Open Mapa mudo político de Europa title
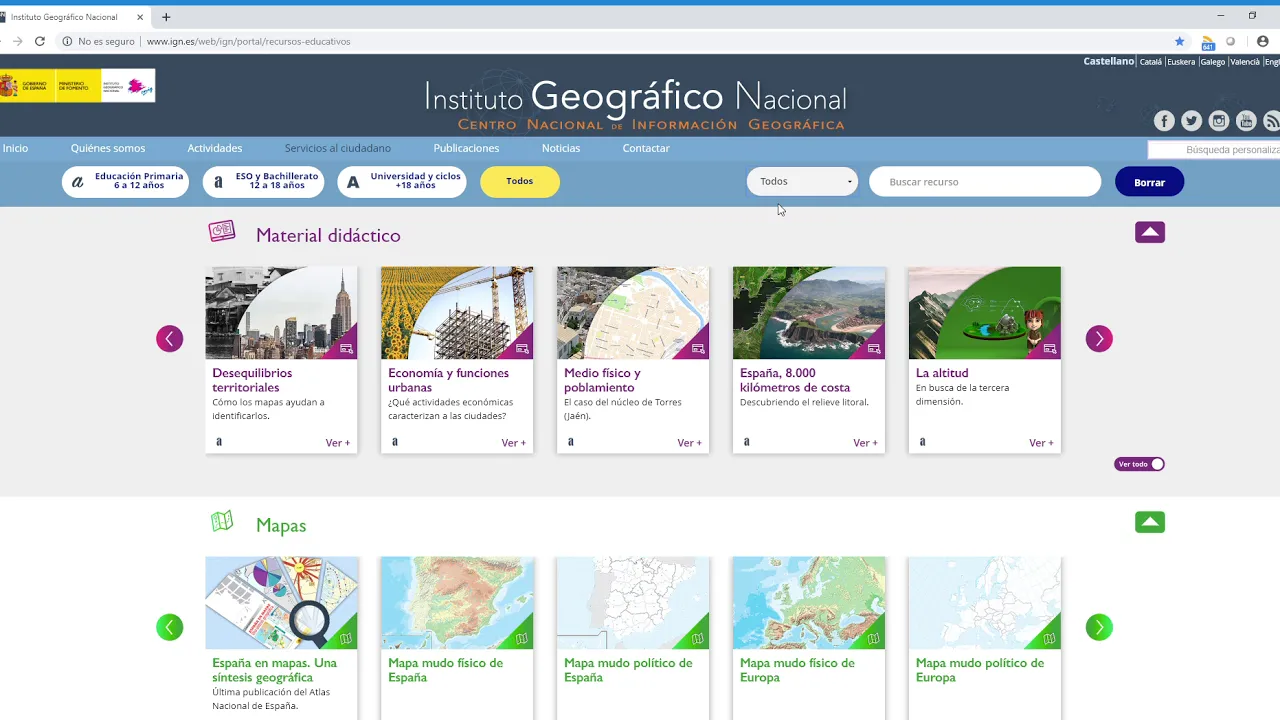Image resolution: width=1280 pixels, height=720 pixels. (980, 670)
